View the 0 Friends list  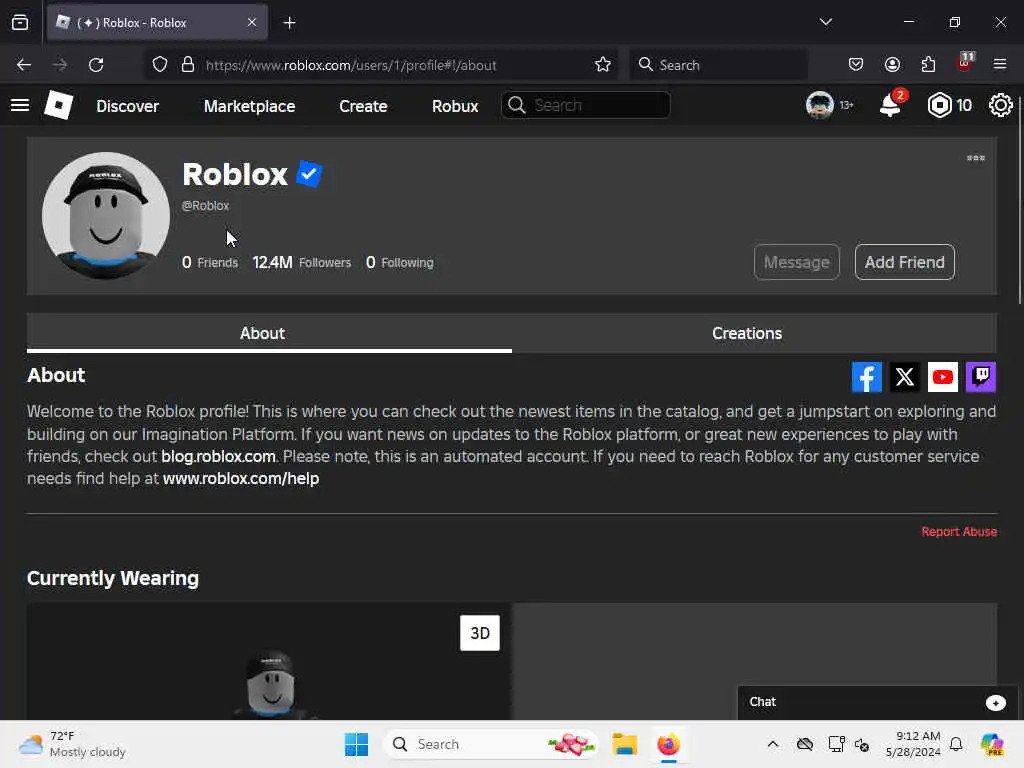(210, 263)
